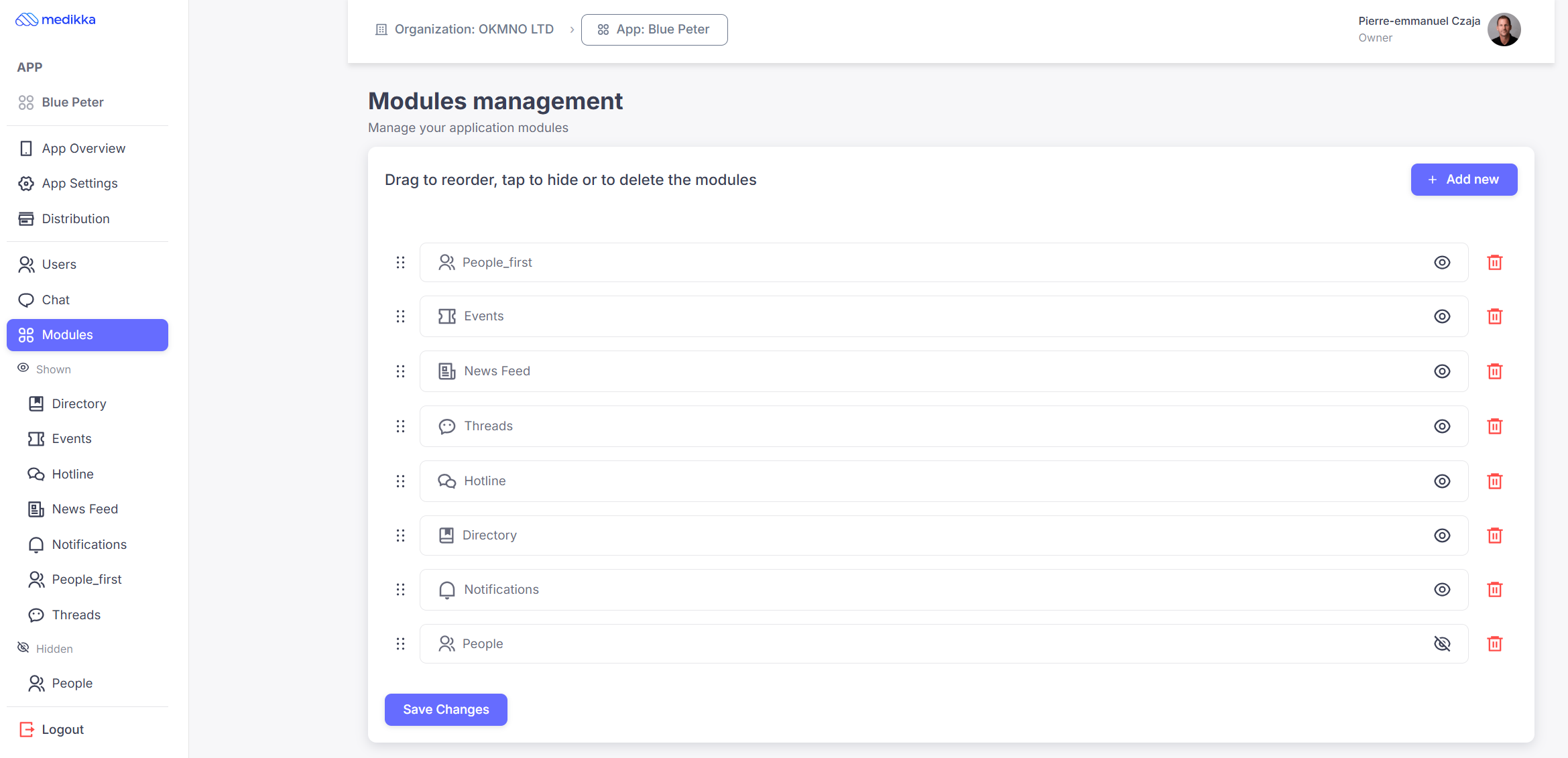Click Logout in sidebar
Viewport: 1568px width, 758px height.
click(62, 730)
